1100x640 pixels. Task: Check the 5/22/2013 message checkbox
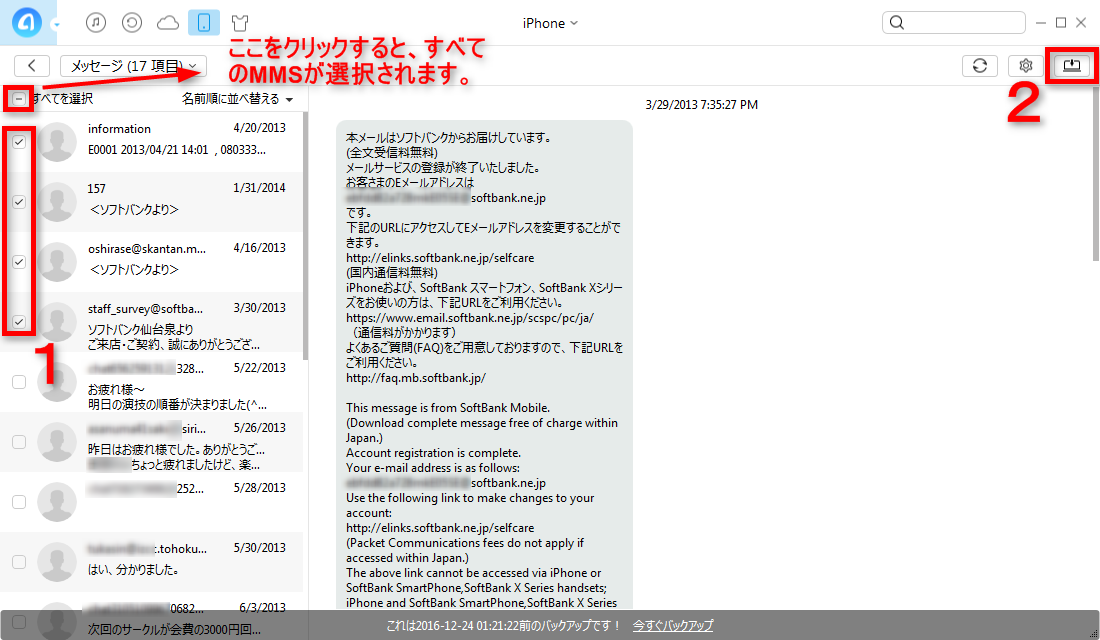point(19,382)
